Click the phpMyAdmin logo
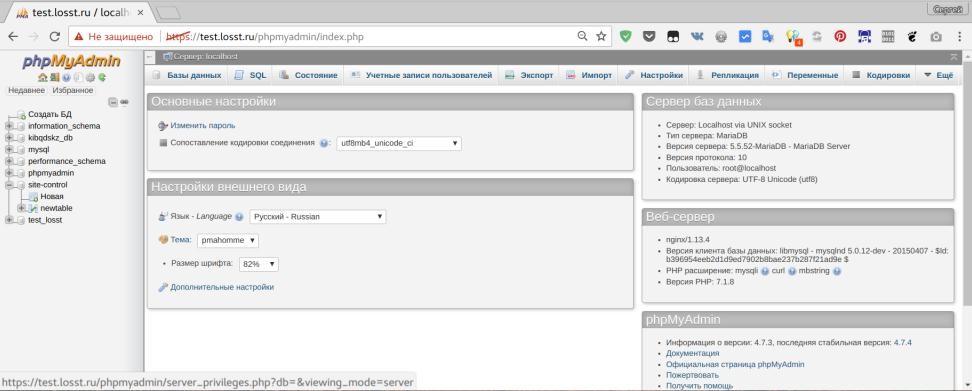 [71, 61]
